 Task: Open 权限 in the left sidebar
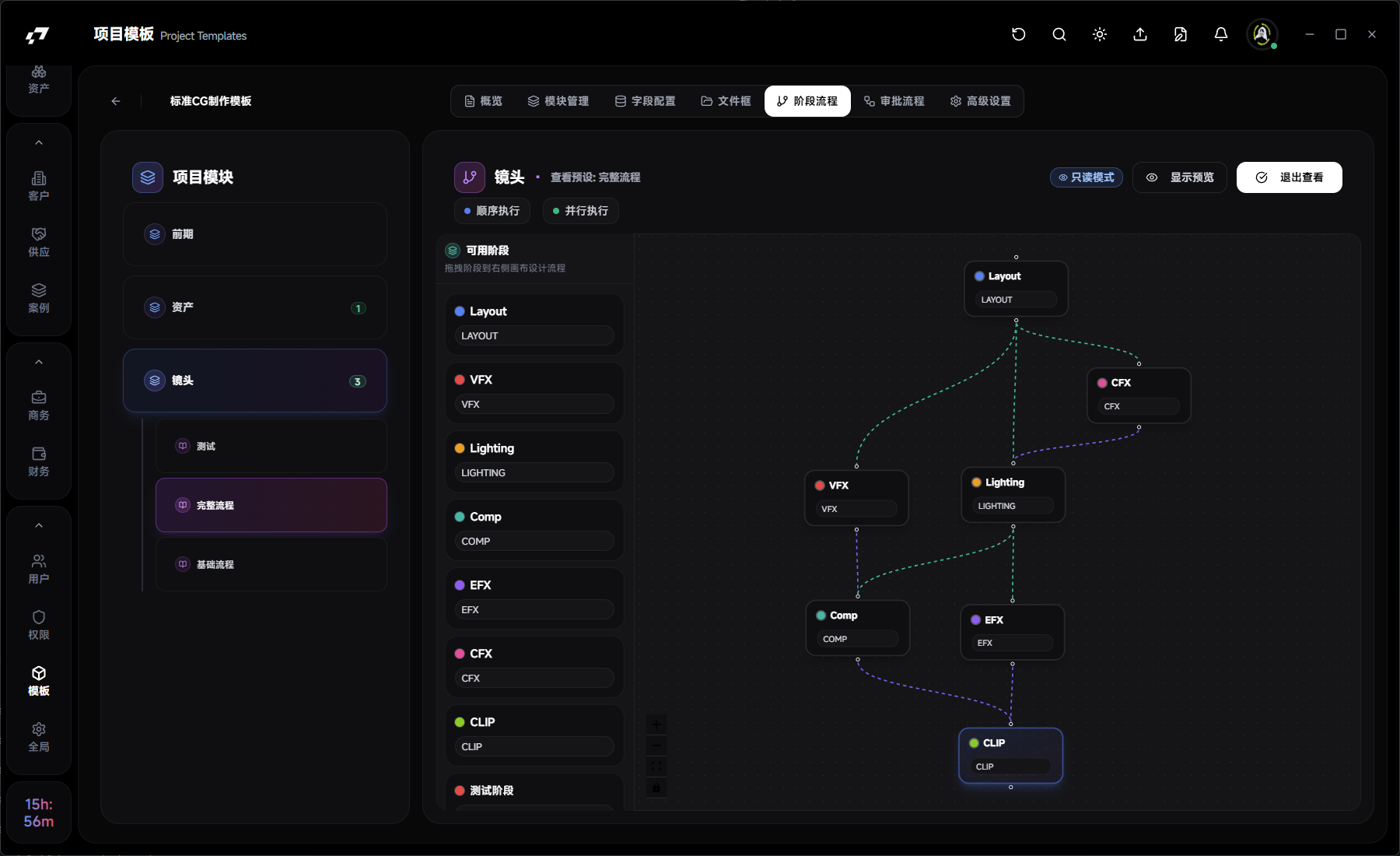point(39,625)
